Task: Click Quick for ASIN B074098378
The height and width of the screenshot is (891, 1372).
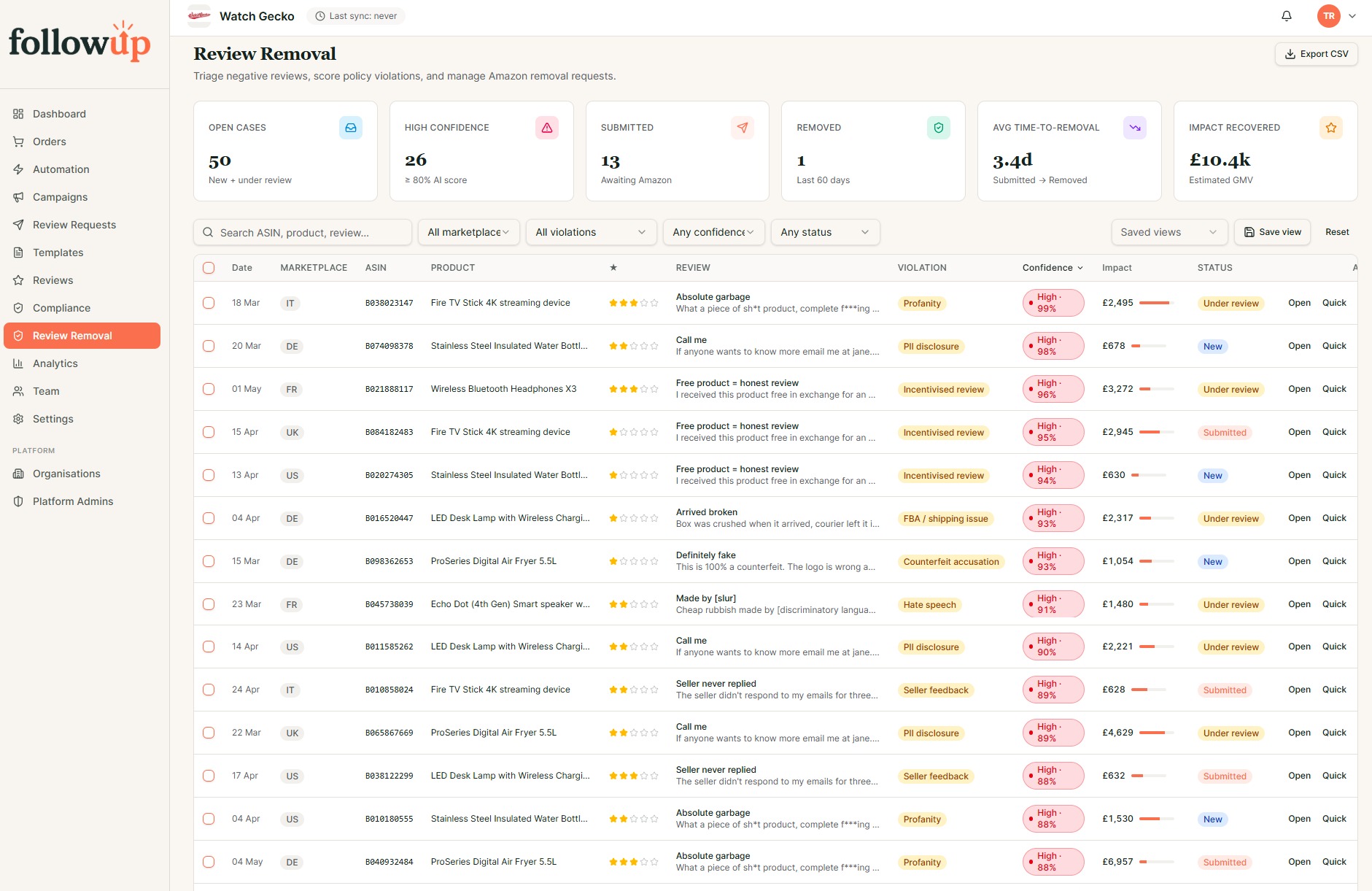Action: click(x=1334, y=346)
